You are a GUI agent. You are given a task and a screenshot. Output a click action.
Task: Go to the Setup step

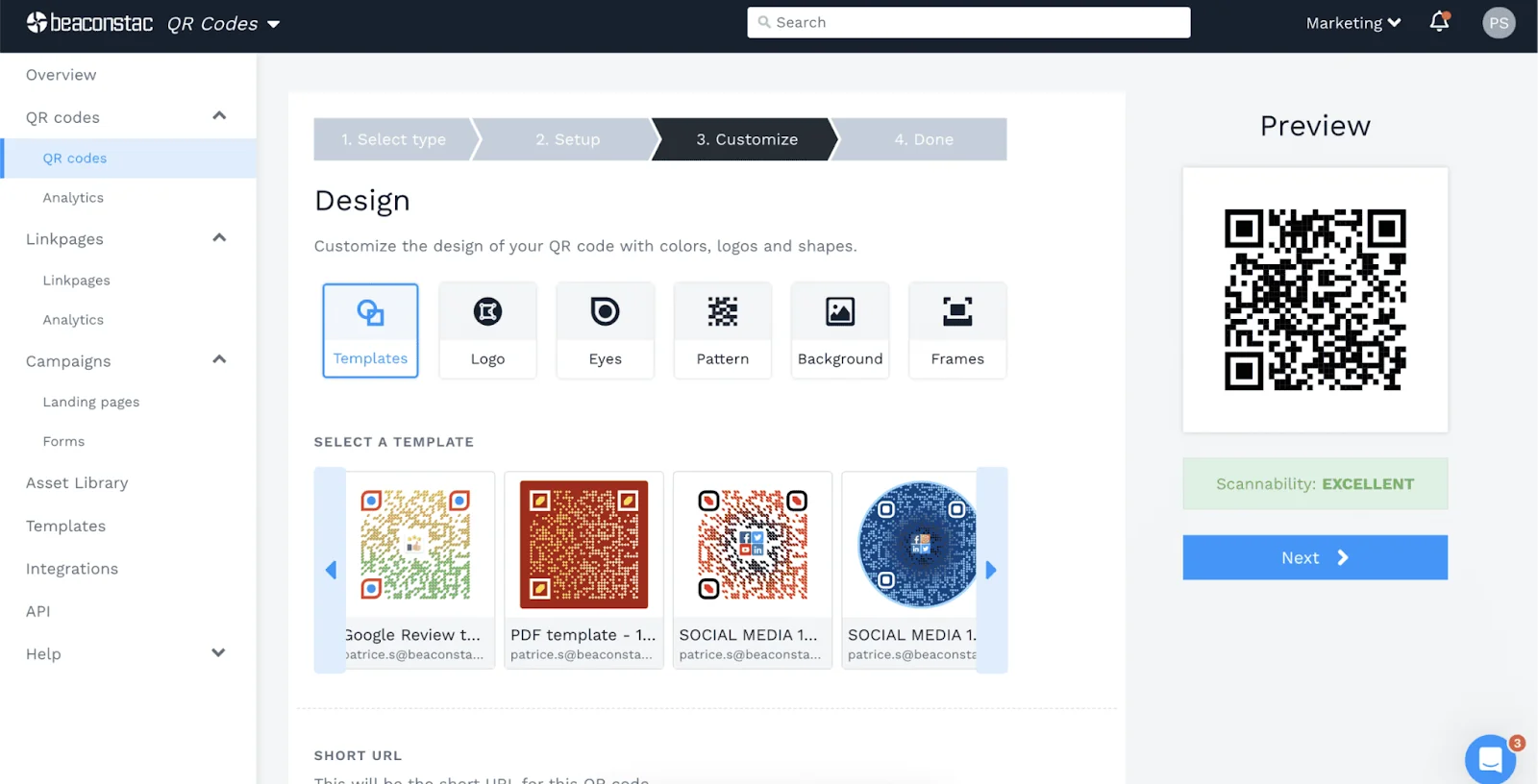pyautogui.click(x=567, y=139)
